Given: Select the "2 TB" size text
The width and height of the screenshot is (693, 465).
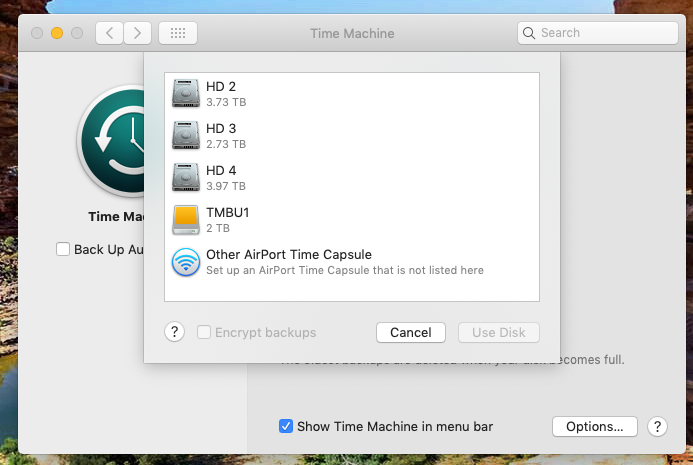Looking at the screenshot, I should click(x=218, y=229).
